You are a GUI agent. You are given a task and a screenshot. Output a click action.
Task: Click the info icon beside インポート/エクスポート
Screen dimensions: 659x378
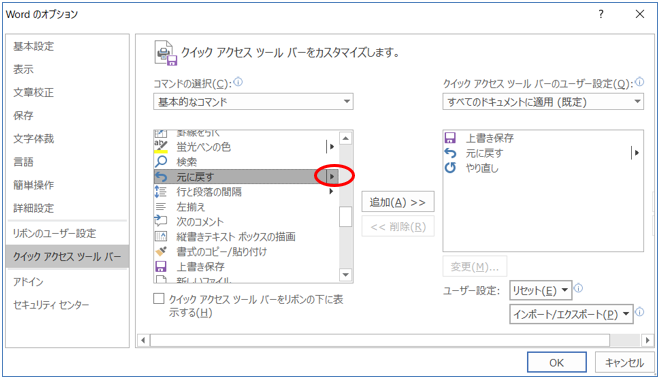(639, 312)
